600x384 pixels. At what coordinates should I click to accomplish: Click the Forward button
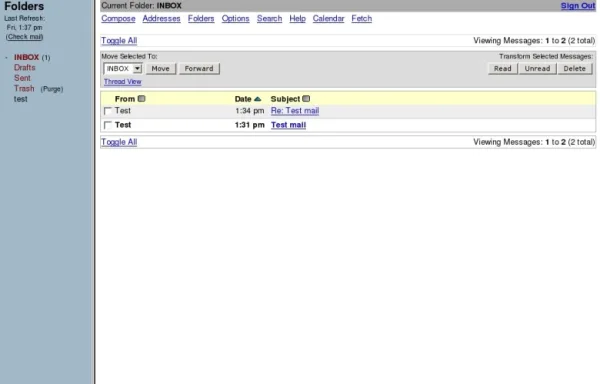click(199, 68)
